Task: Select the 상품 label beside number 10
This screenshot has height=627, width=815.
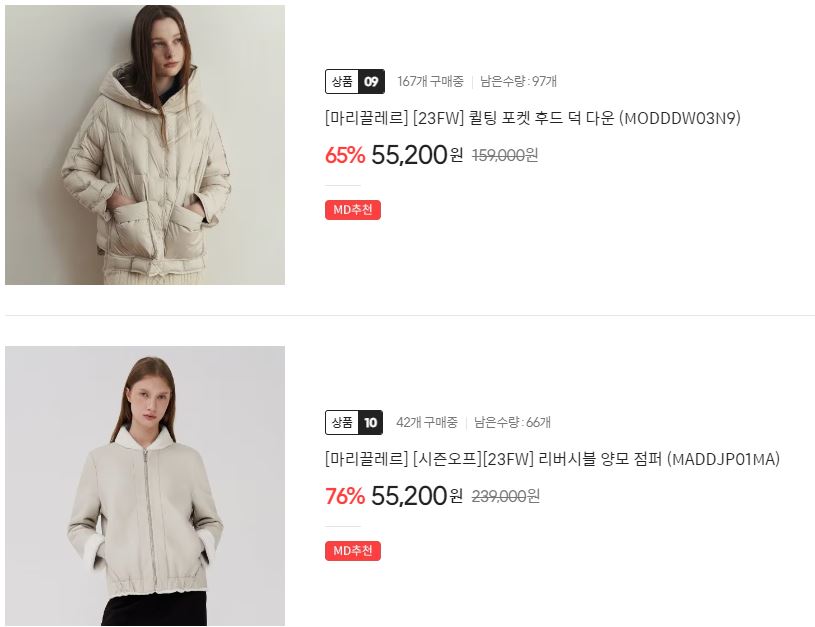Action: (342, 423)
